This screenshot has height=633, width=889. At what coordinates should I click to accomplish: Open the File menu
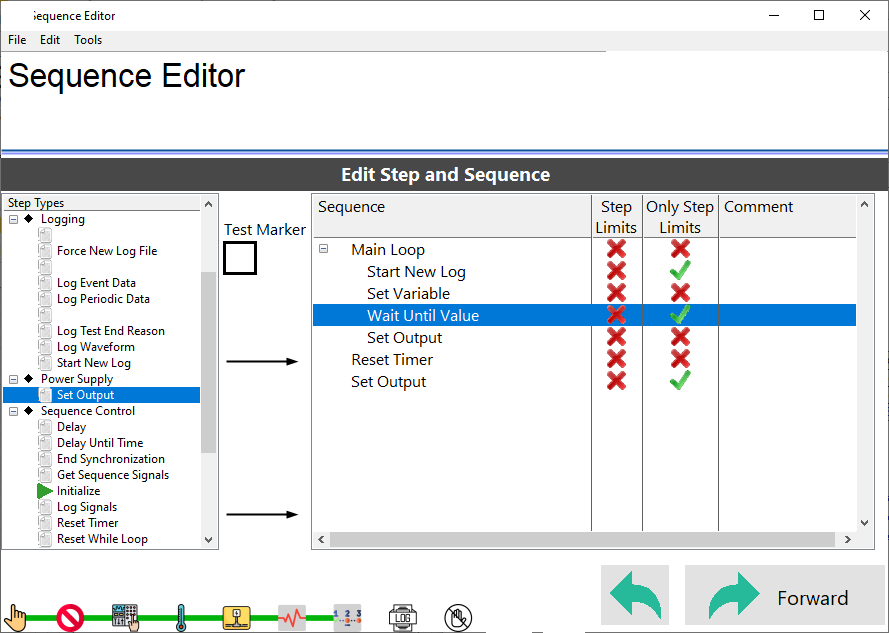17,40
